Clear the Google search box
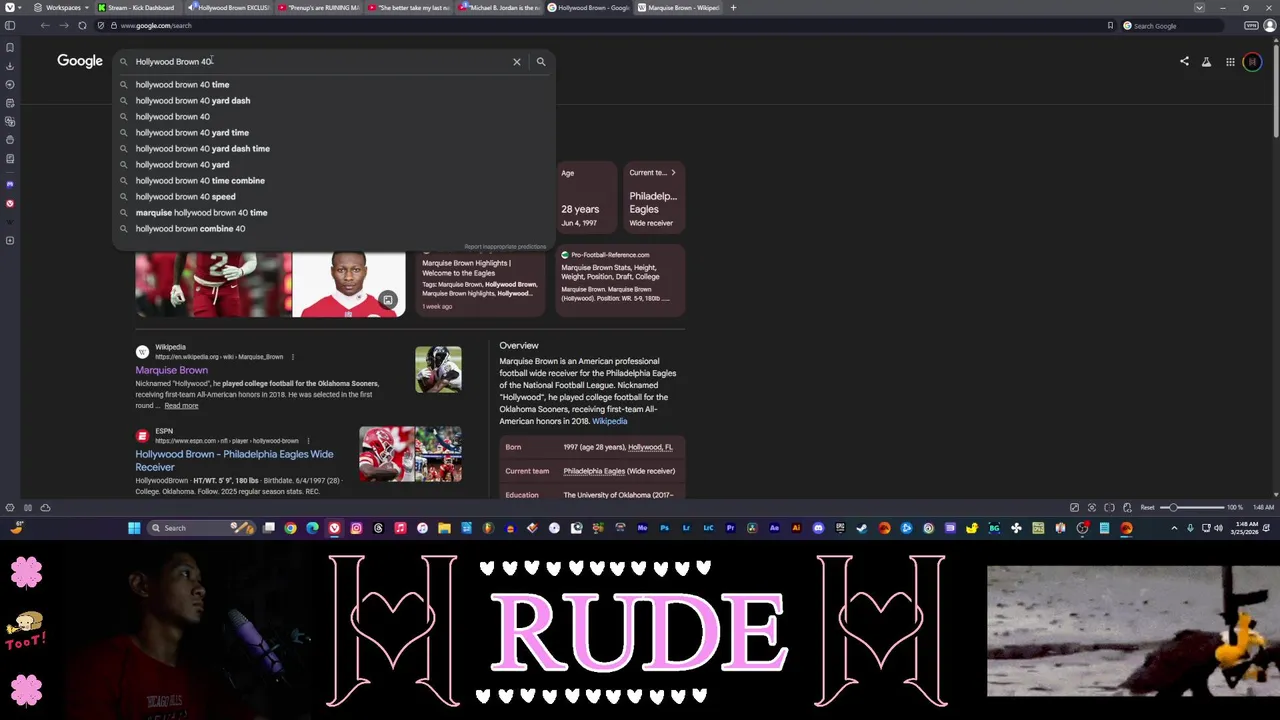 click(517, 62)
